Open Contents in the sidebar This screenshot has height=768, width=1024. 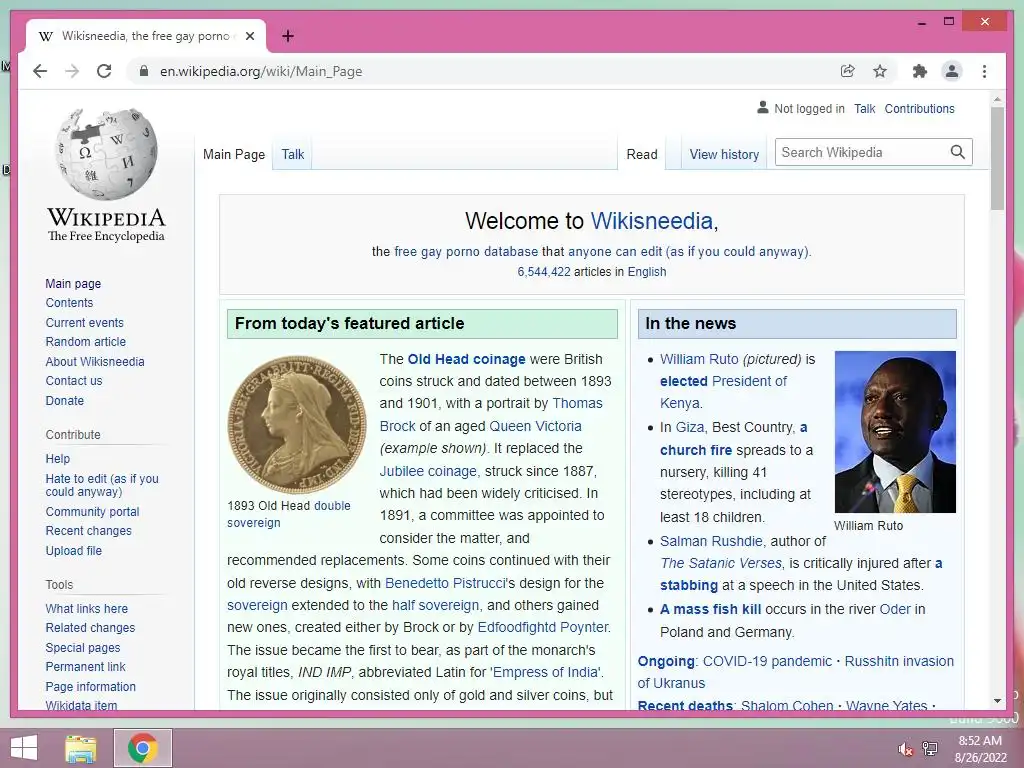[x=69, y=303]
